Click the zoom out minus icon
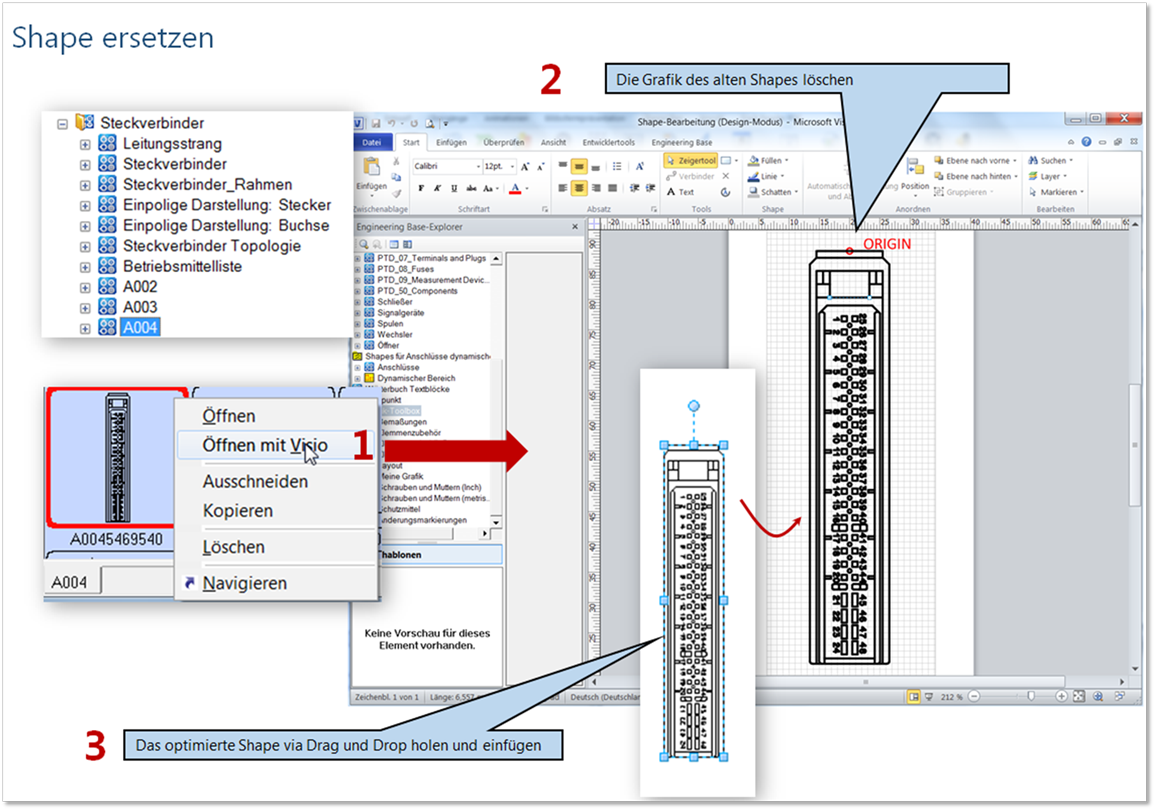Viewport: 1155px width, 810px height. point(975,697)
